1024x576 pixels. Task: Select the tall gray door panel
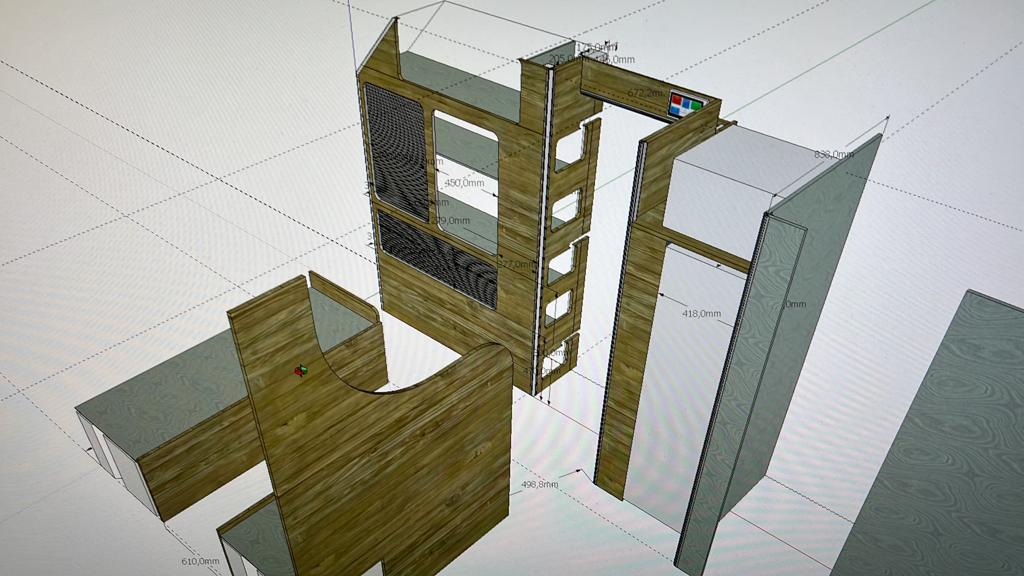coord(780,350)
